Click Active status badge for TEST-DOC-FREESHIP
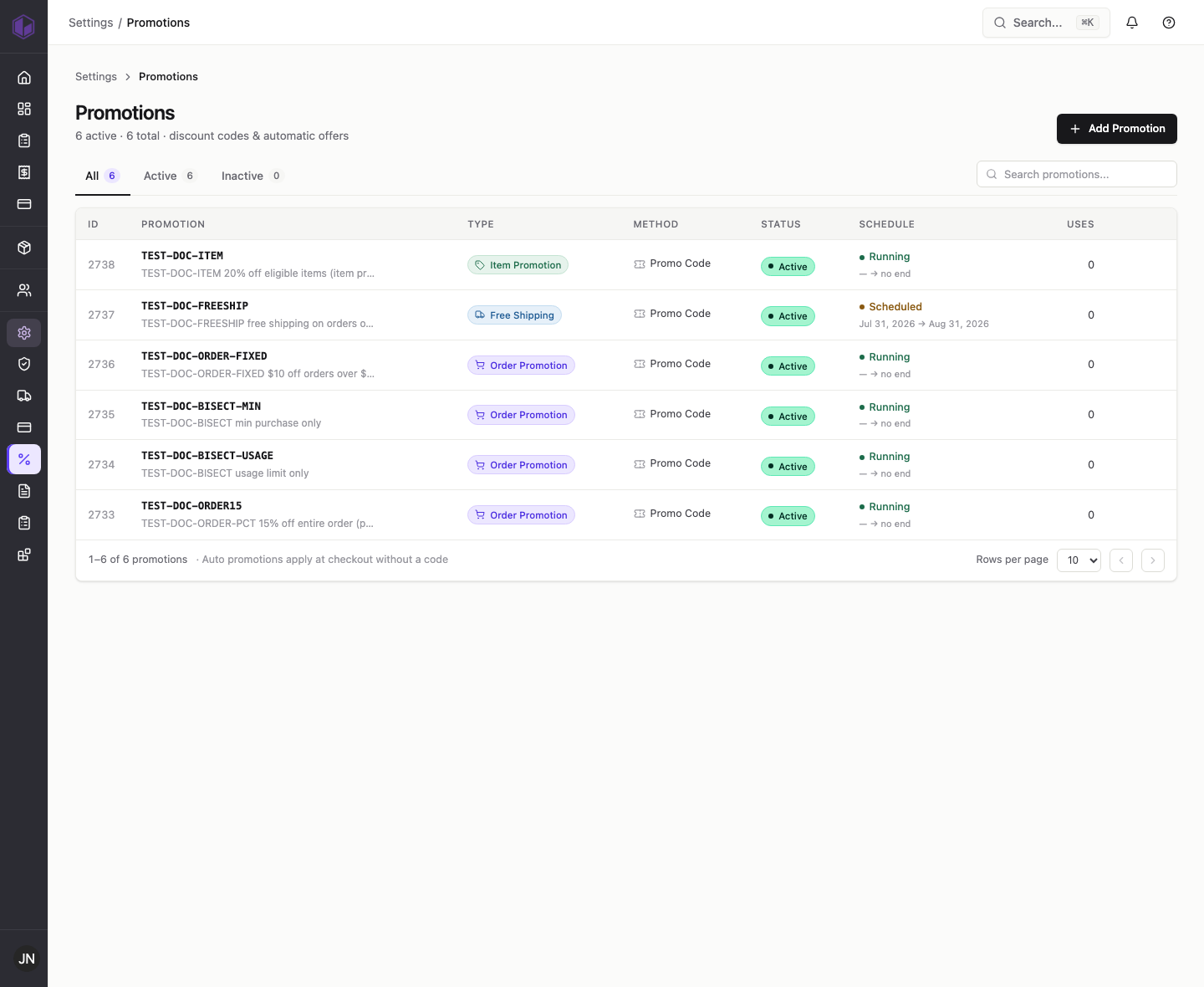1204x987 pixels. pos(788,316)
